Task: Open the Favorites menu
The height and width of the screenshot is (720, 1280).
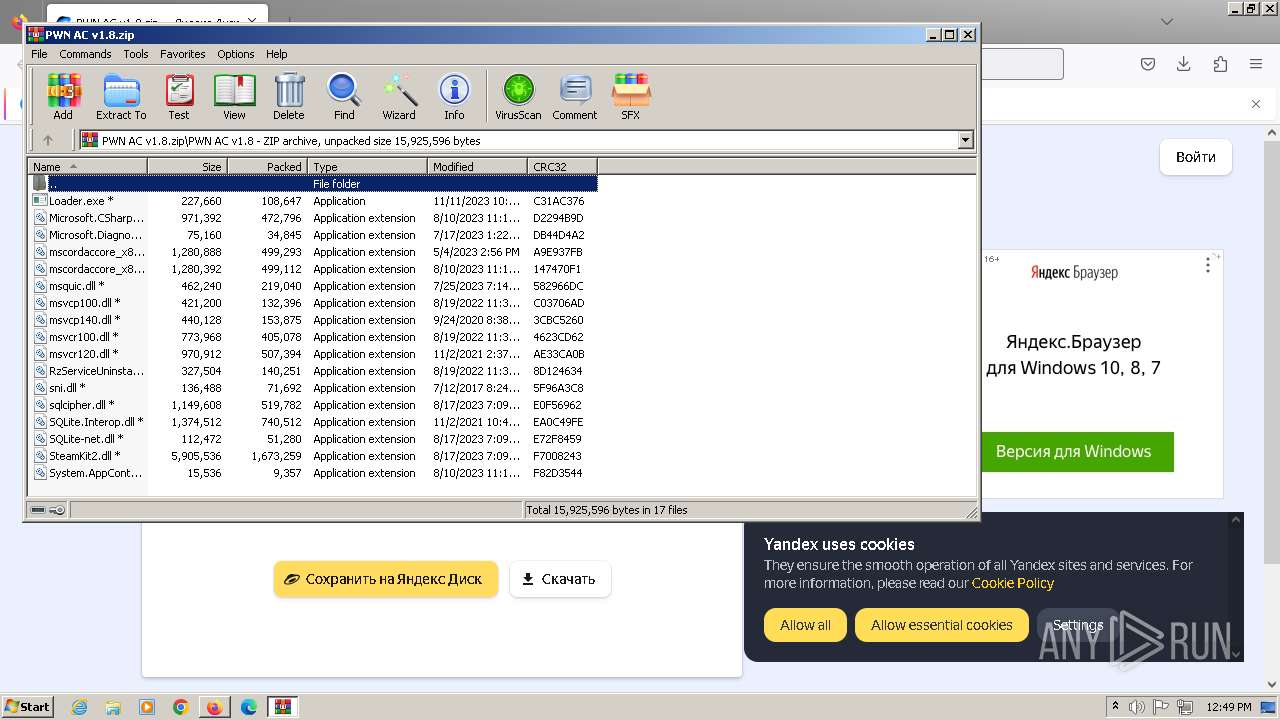Action: (x=183, y=54)
